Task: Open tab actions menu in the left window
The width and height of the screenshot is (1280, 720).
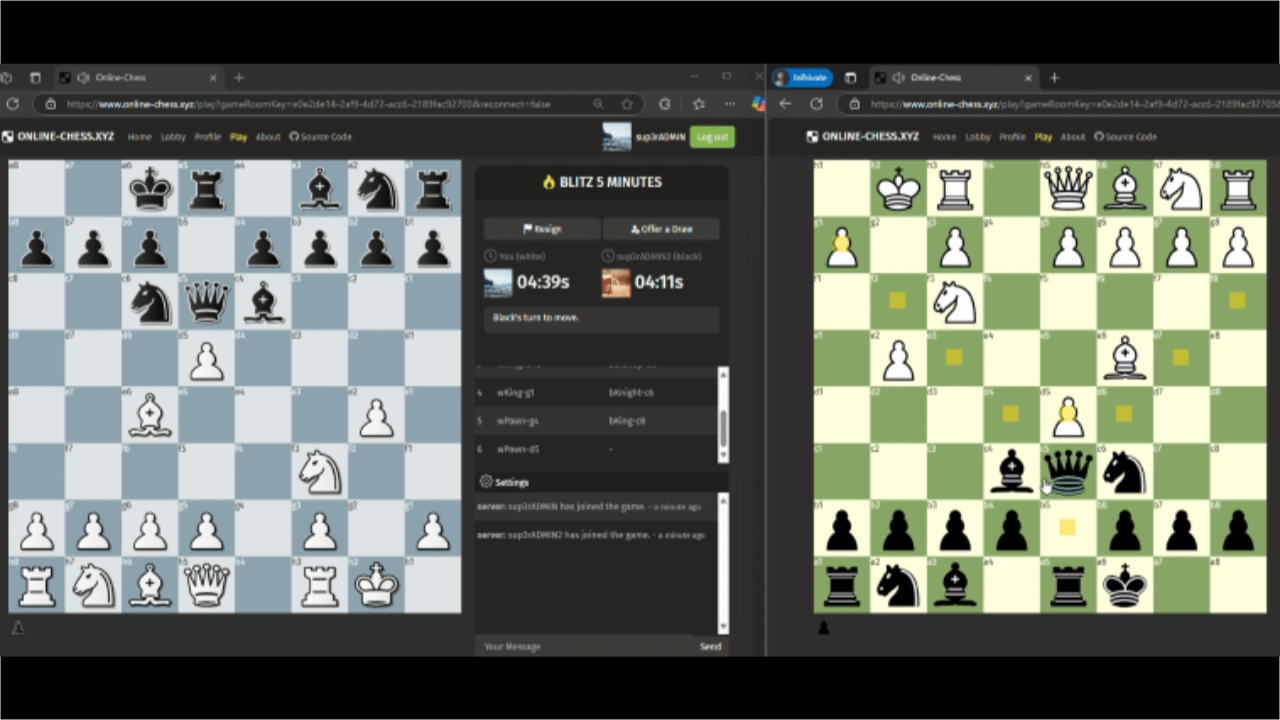Action: tap(35, 78)
